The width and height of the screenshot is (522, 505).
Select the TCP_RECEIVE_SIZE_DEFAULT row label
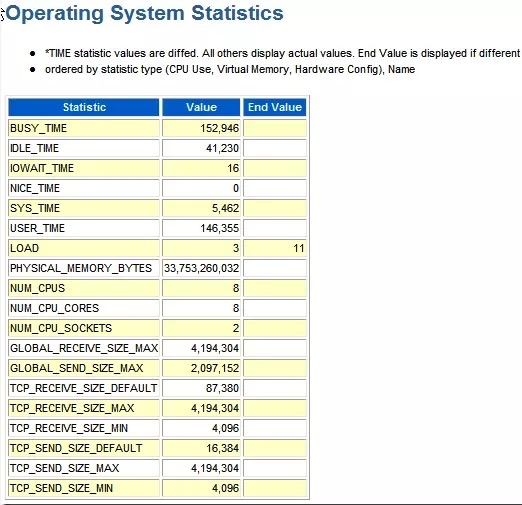[84, 388]
